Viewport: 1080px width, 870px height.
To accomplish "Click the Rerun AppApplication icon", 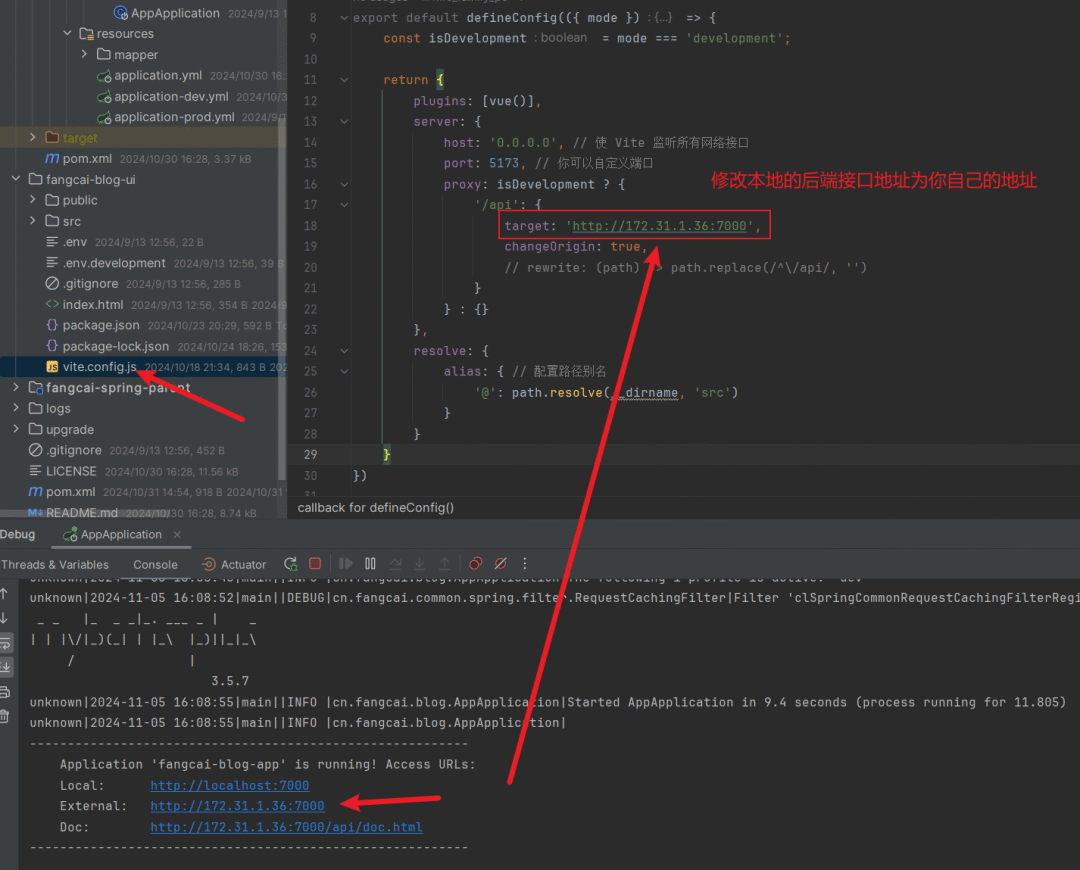I will [291, 563].
